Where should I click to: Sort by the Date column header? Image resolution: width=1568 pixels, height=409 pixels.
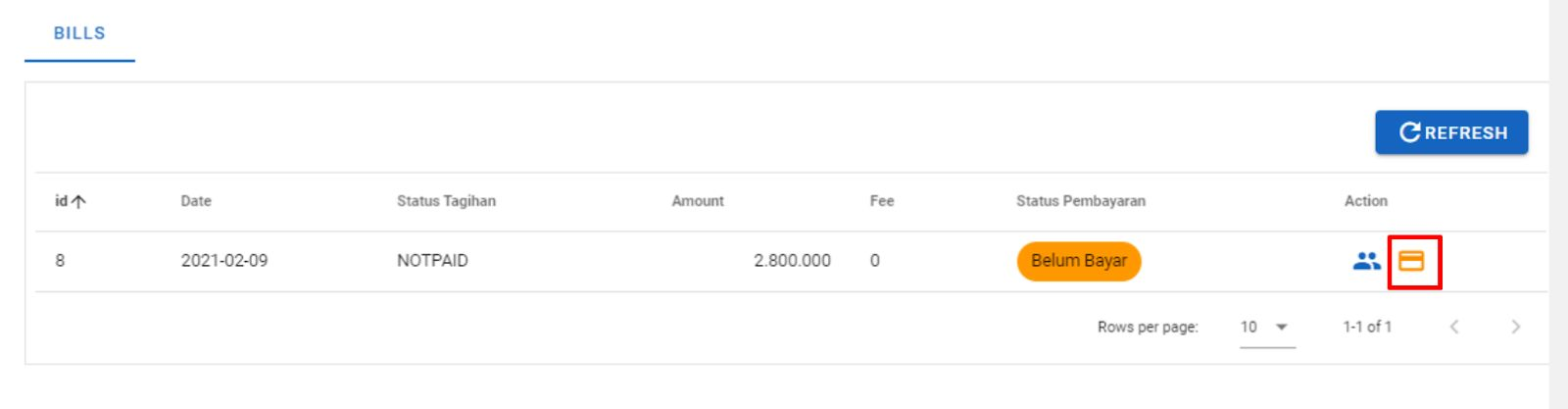(x=196, y=201)
